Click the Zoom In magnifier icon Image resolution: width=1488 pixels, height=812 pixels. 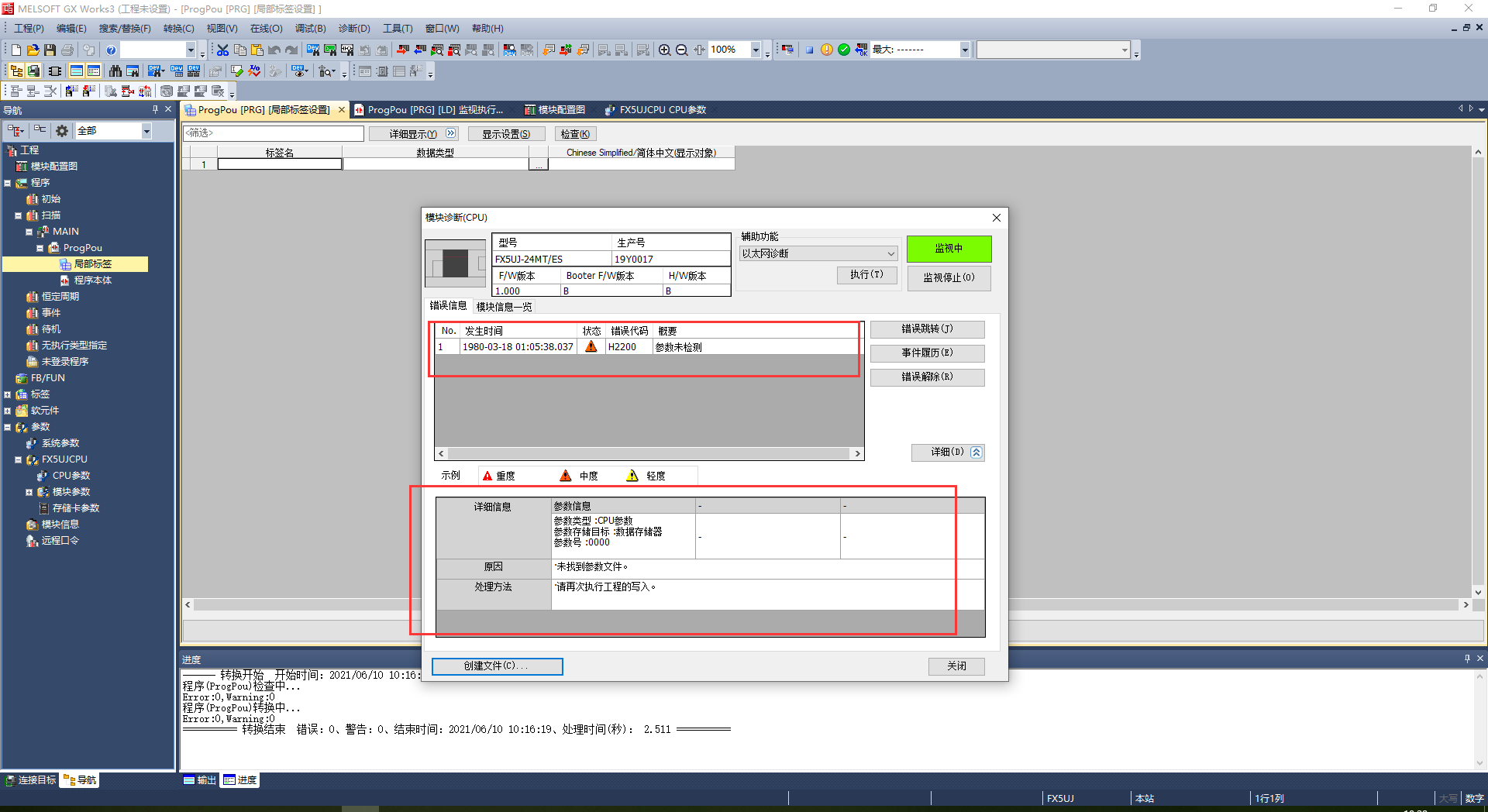click(664, 50)
